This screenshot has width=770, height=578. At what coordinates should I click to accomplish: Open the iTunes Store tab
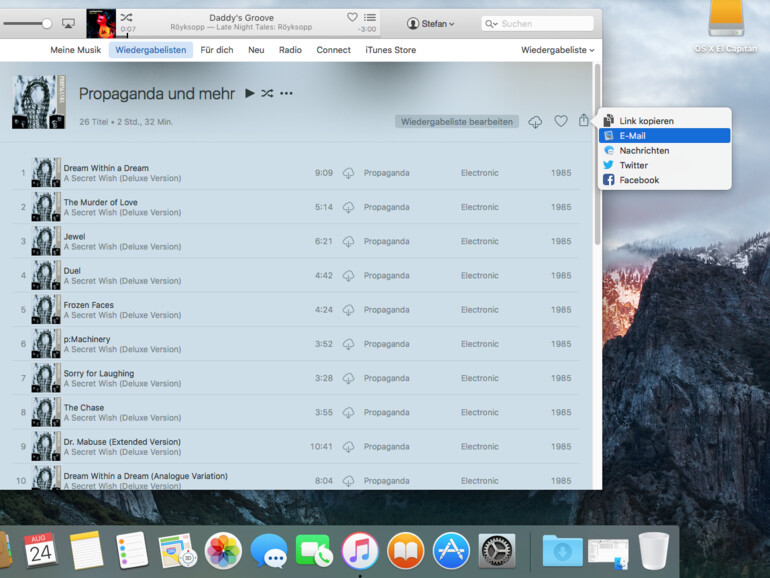click(390, 50)
